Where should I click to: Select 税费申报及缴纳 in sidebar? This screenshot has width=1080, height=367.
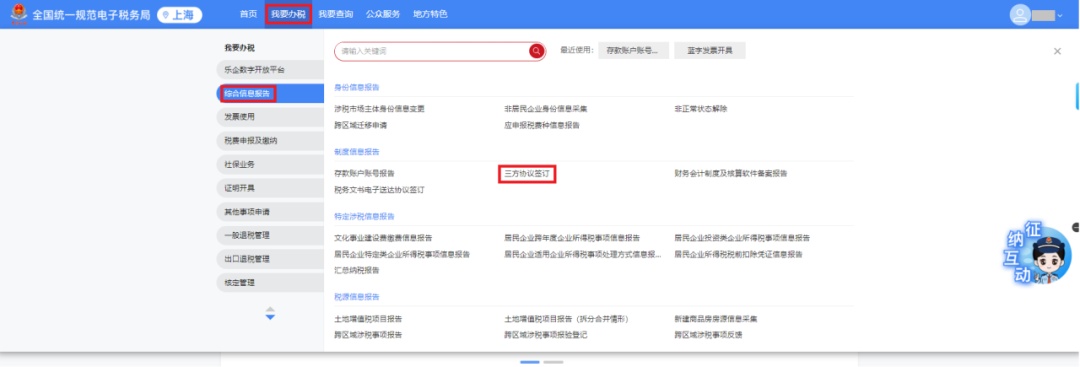[270, 140]
